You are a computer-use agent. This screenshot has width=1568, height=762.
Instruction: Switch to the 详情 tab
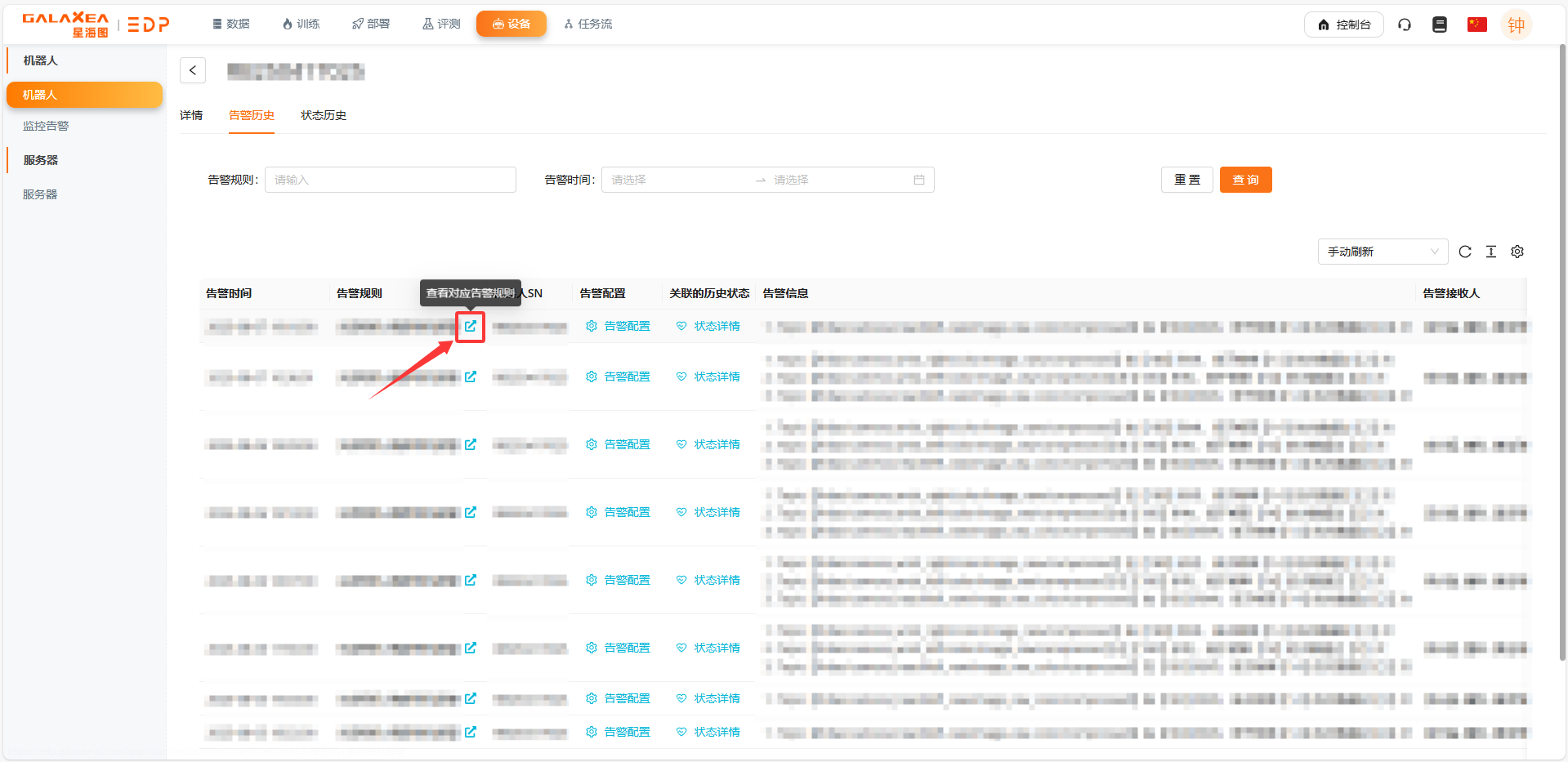pyautogui.click(x=191, y=115)
